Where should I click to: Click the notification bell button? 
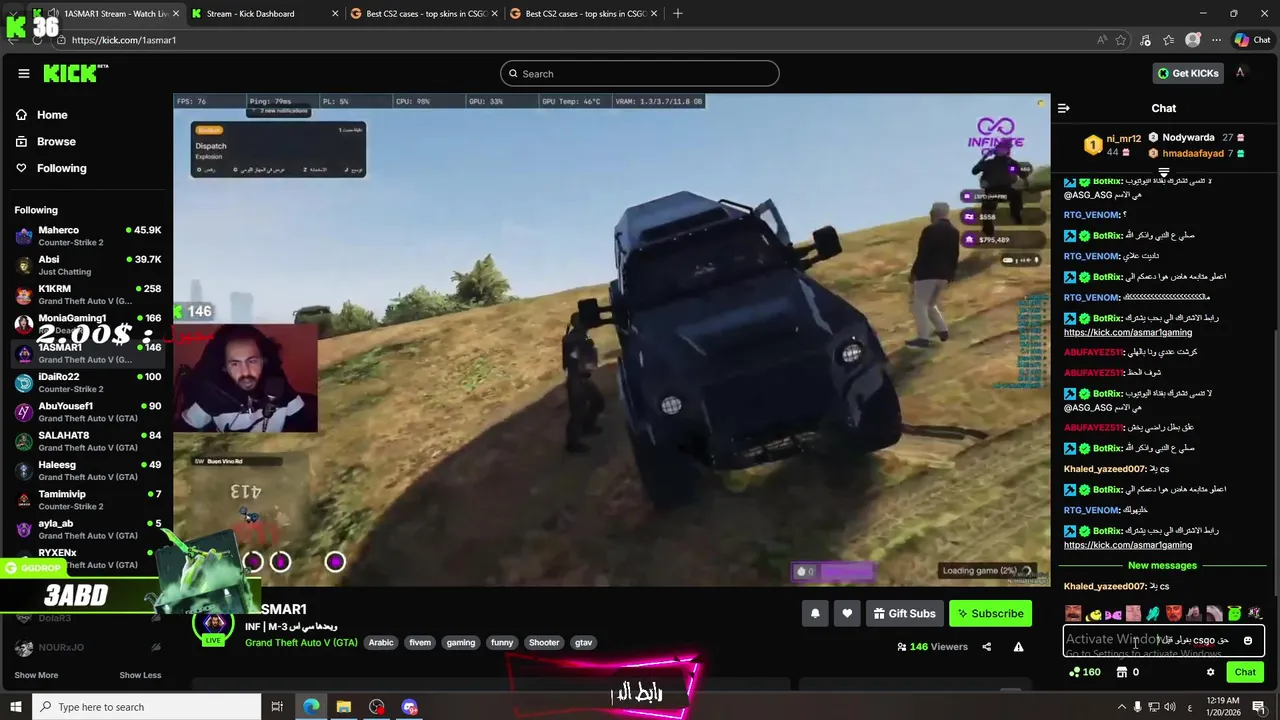pyautogui.click(x=815, y=613)
